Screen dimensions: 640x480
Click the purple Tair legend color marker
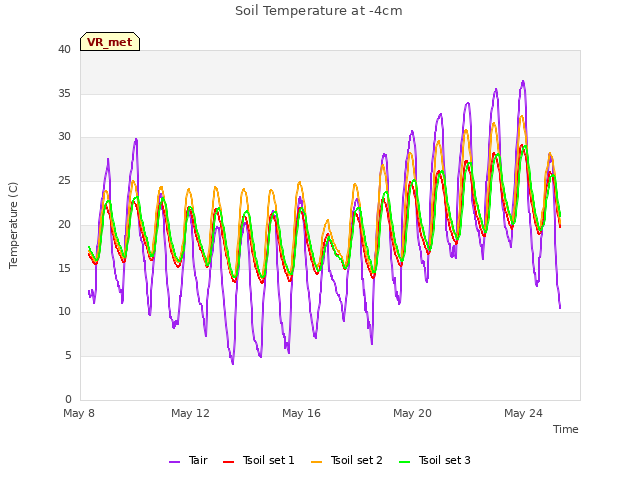[175, 462]
